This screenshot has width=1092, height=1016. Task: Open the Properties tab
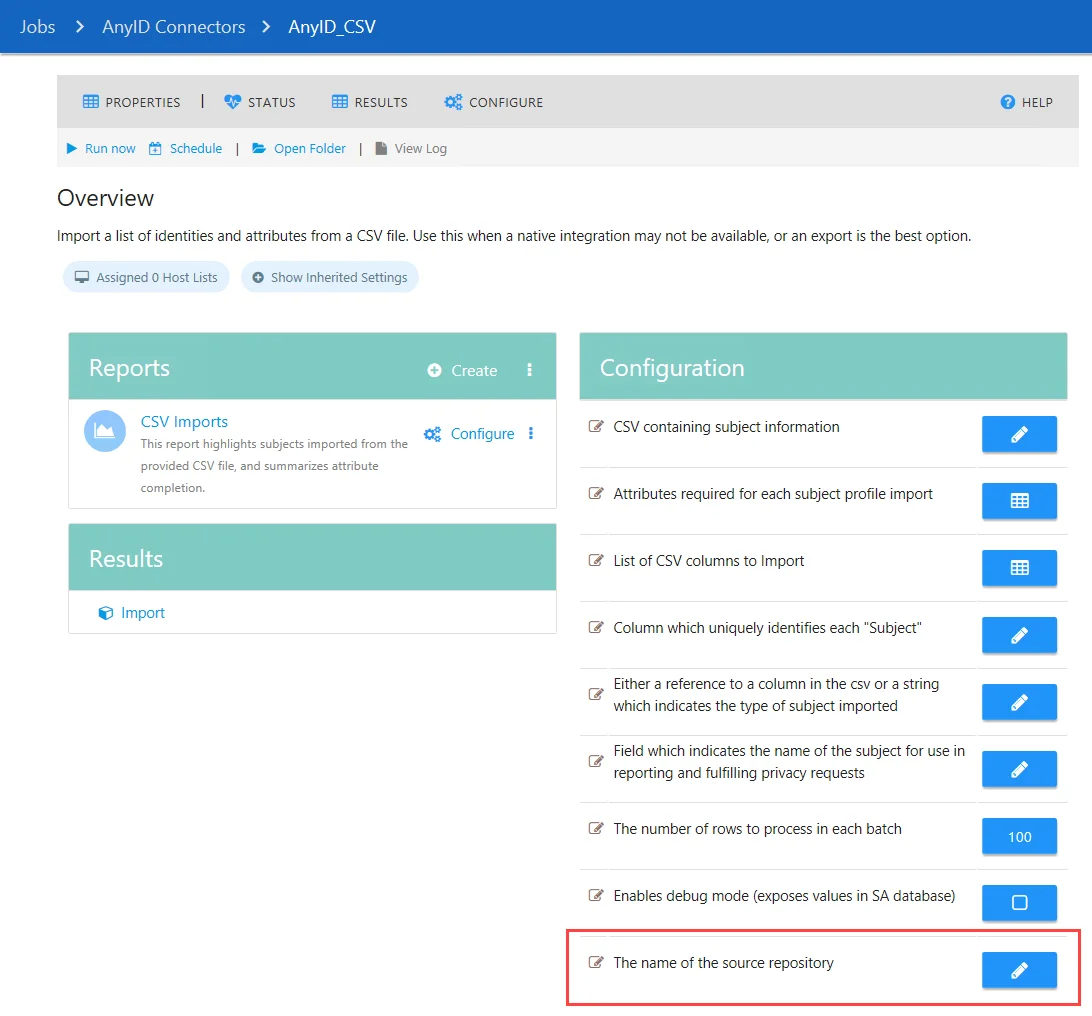(x=131, y=102)
